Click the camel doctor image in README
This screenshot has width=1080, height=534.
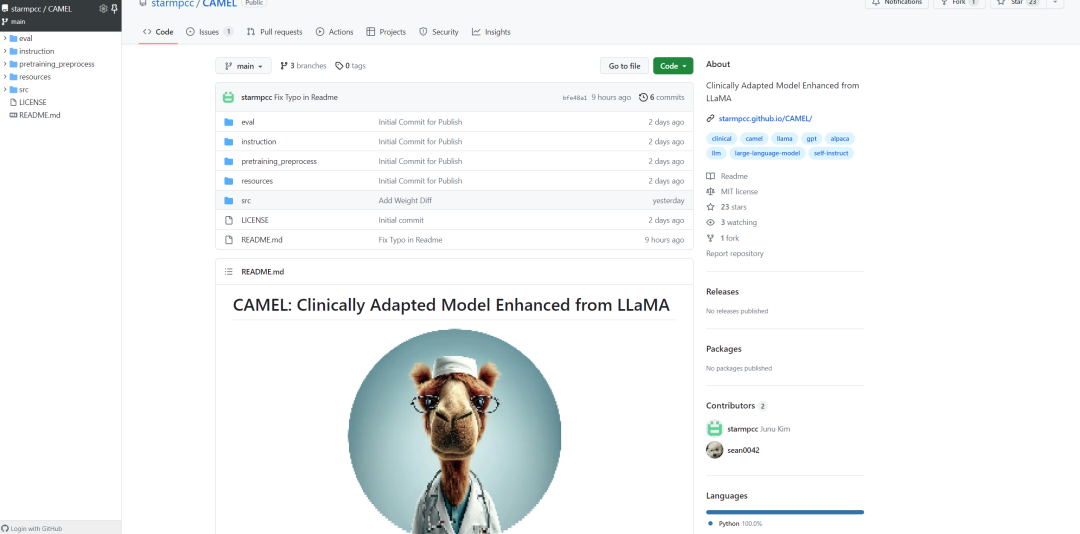coord(454,430)
